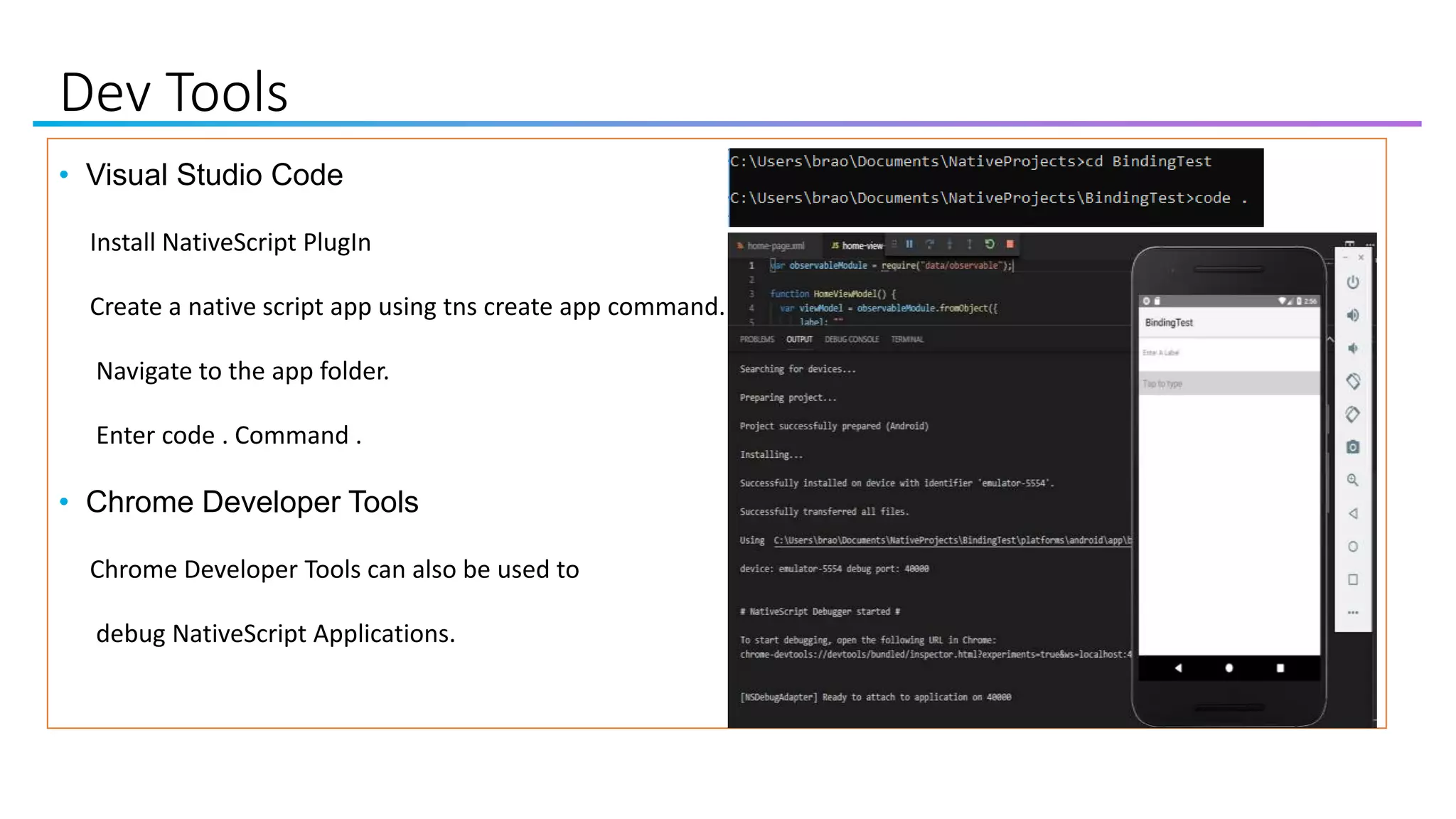
Task: Collapse the panel using the chevron arrow
Action: tap(1330, 340)
